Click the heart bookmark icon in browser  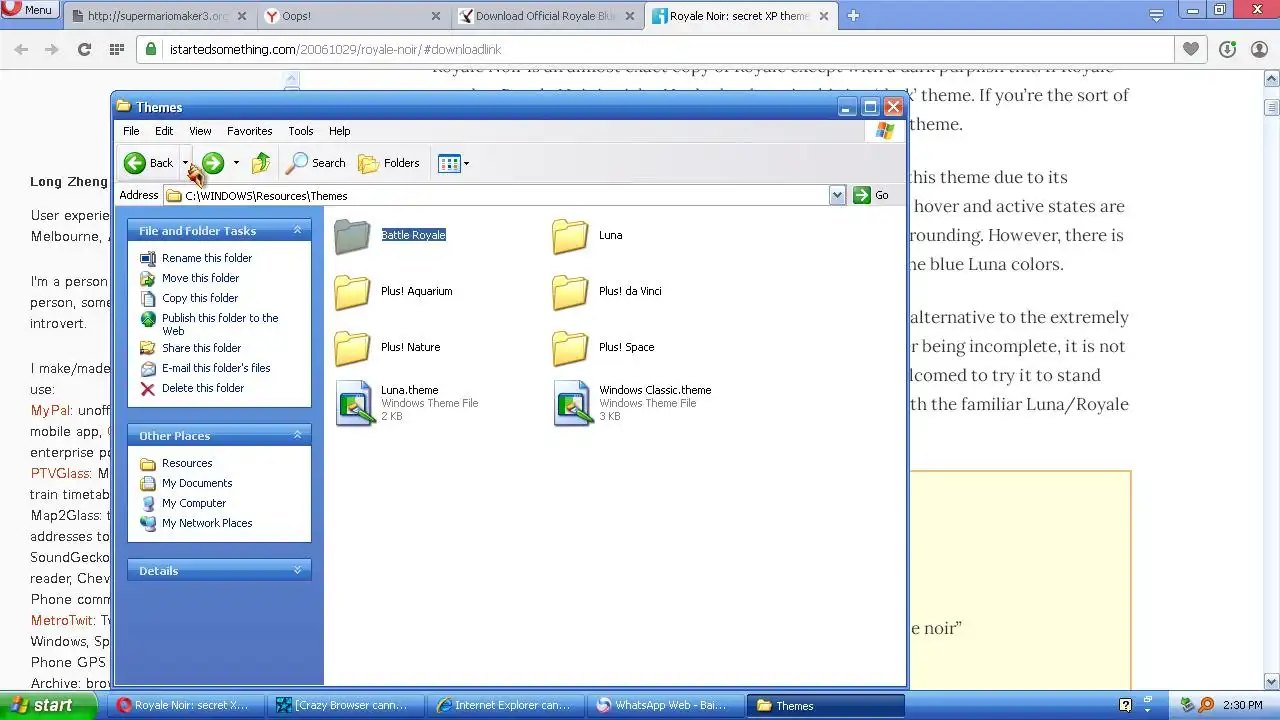click(x=1190, y=49)
